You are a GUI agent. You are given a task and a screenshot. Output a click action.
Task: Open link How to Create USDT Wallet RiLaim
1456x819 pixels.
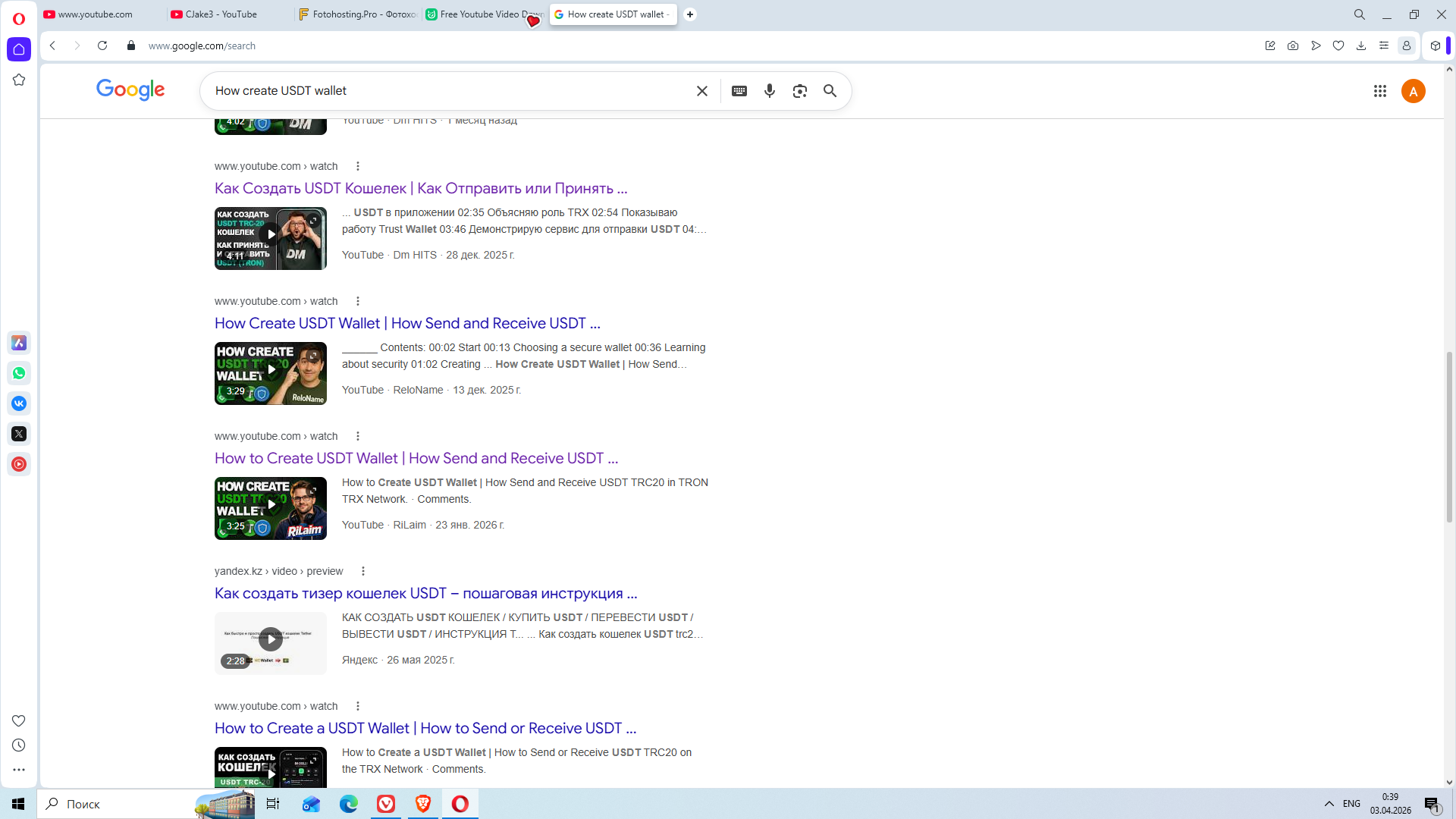(416, 458)
